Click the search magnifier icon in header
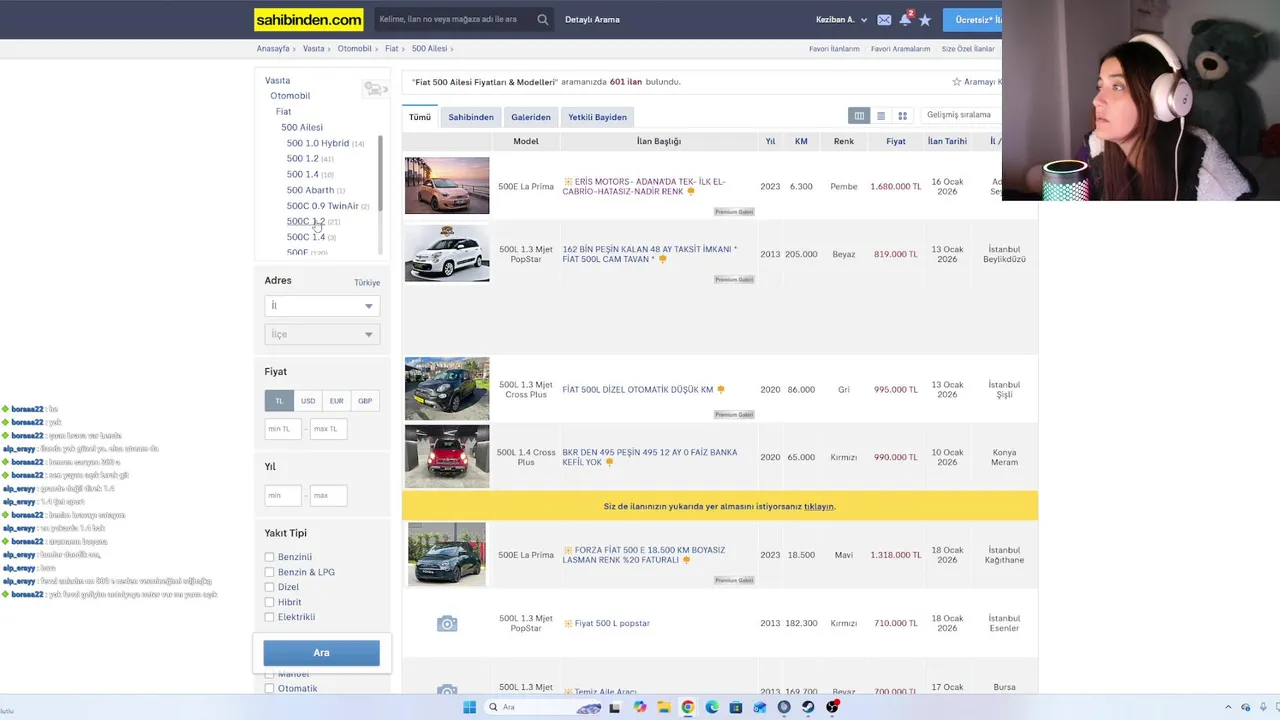This screenshot has width=1280, height=720. tap(543, 19)
